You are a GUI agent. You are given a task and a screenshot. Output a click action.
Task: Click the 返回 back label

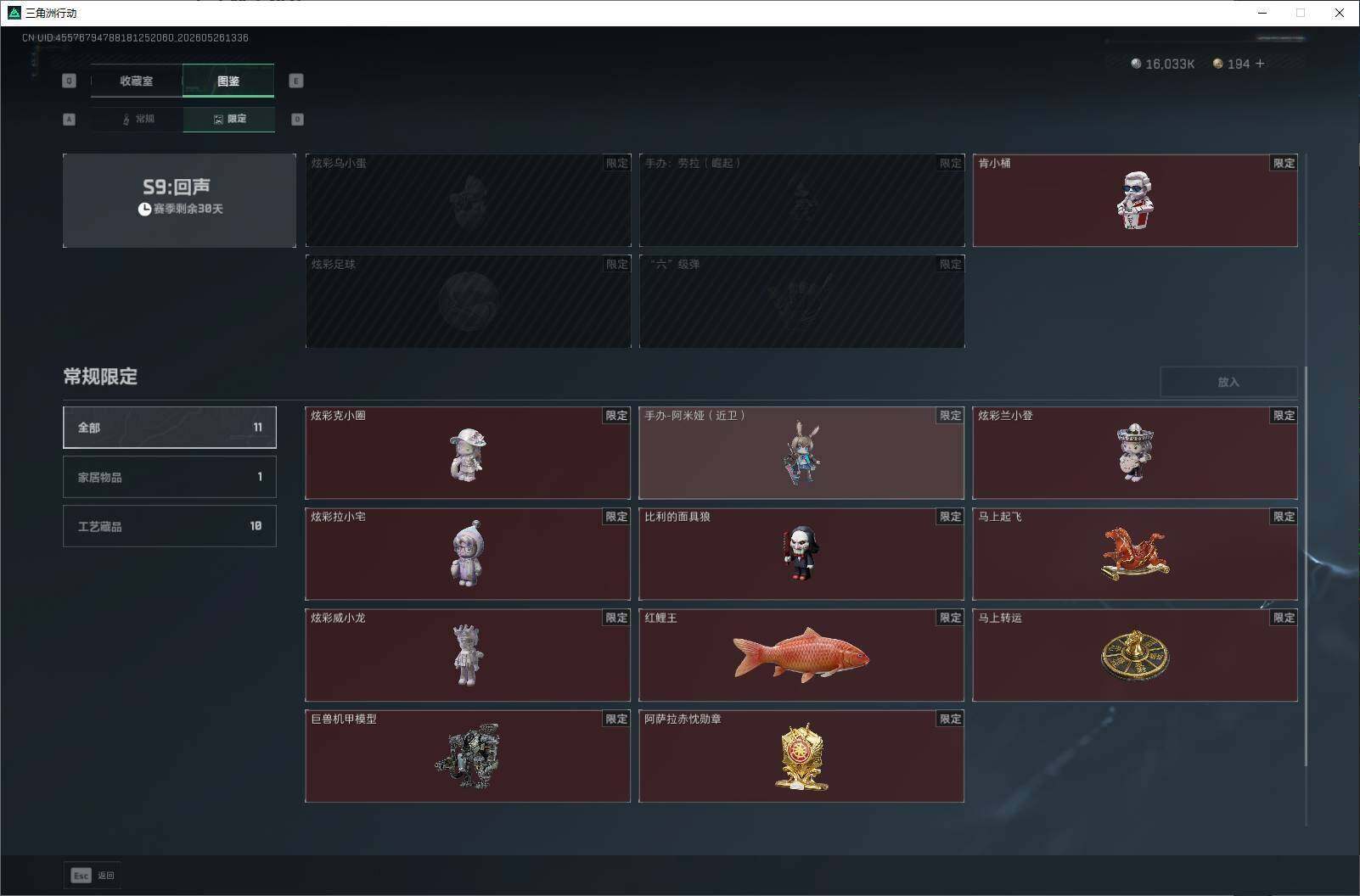[x=105, y=876]
